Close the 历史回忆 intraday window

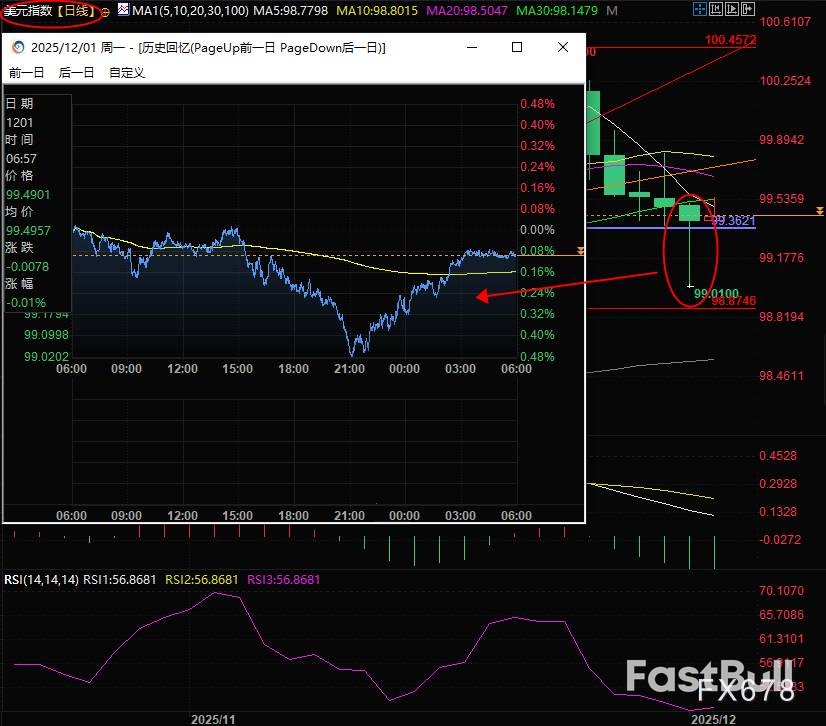[563, 48]
